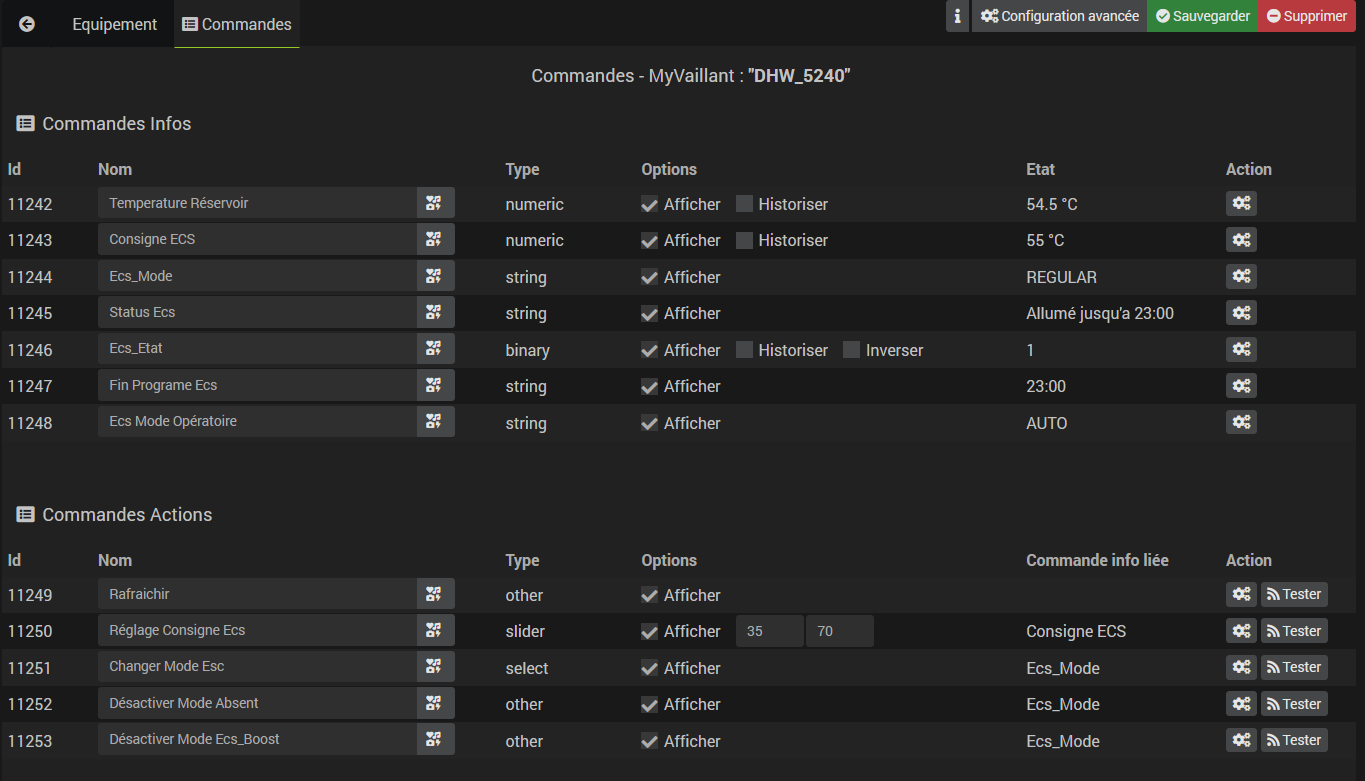Screen dimensions: 1365x781
Task: Uncheck Afficher for Fin Programe Ecs
Action: [x=650, y=387]
